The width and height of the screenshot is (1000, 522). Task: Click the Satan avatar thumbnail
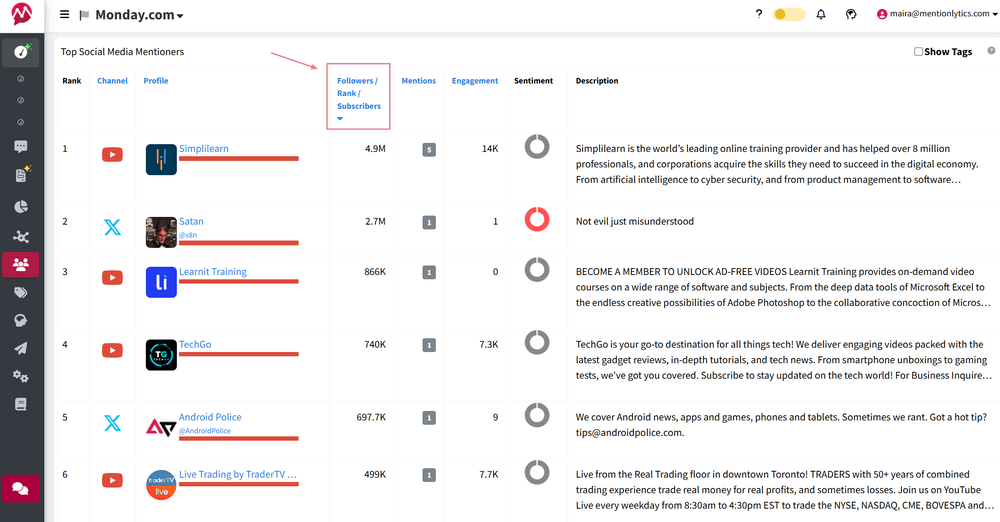pyautogui.click(x=161, y=232)
